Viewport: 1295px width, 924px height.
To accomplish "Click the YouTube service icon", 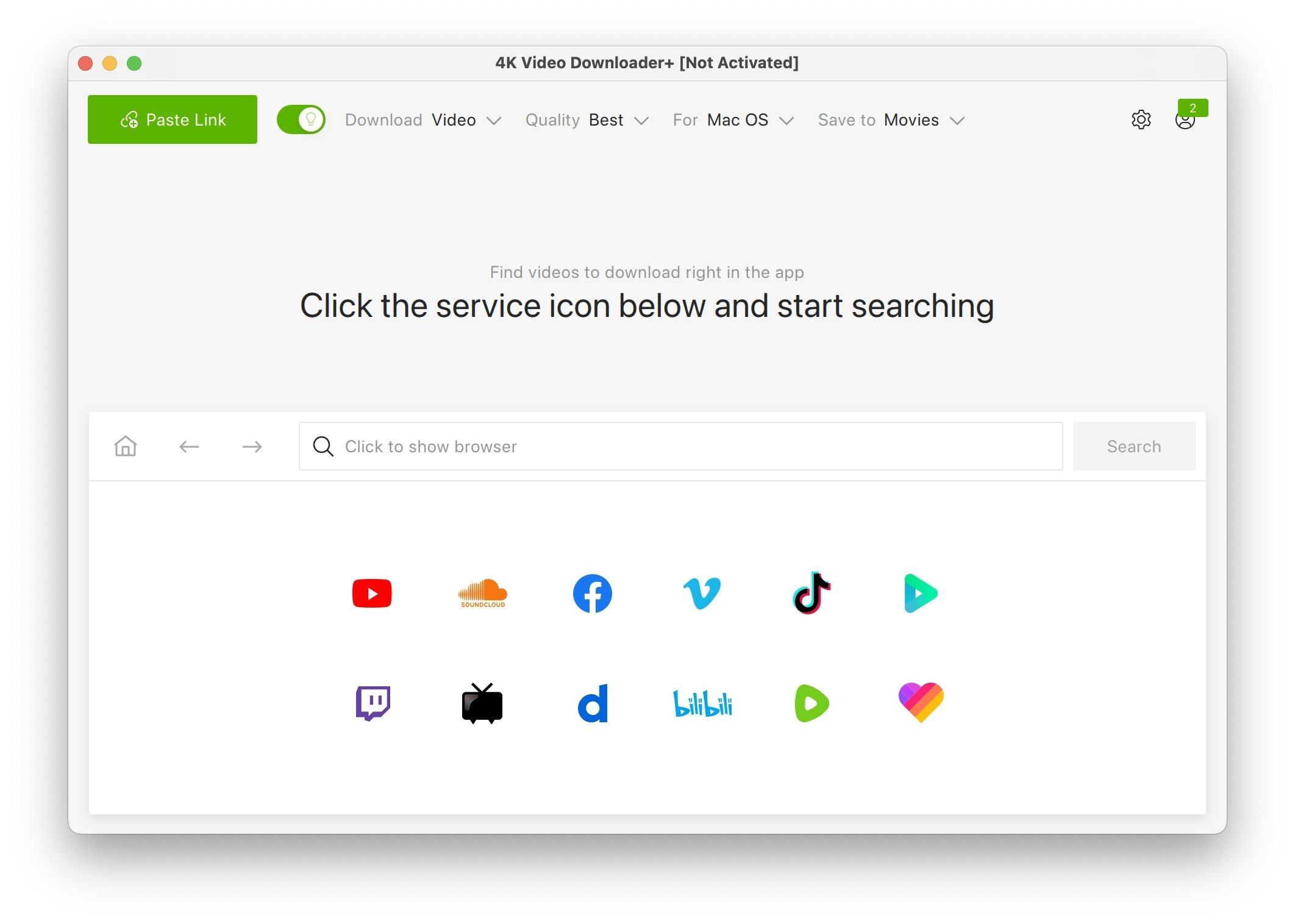I will 372,593.
